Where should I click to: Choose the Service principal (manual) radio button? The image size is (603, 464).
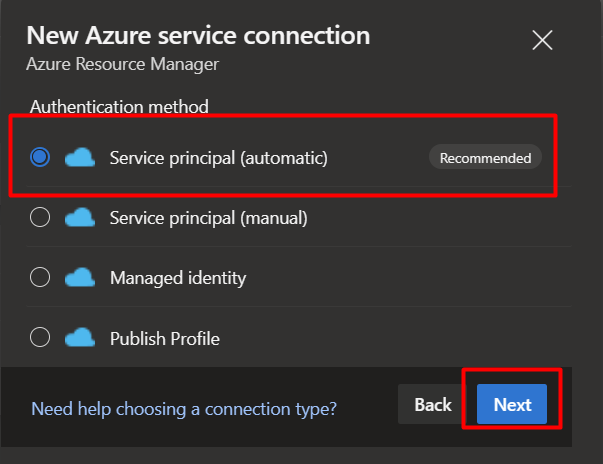point(40,217)
